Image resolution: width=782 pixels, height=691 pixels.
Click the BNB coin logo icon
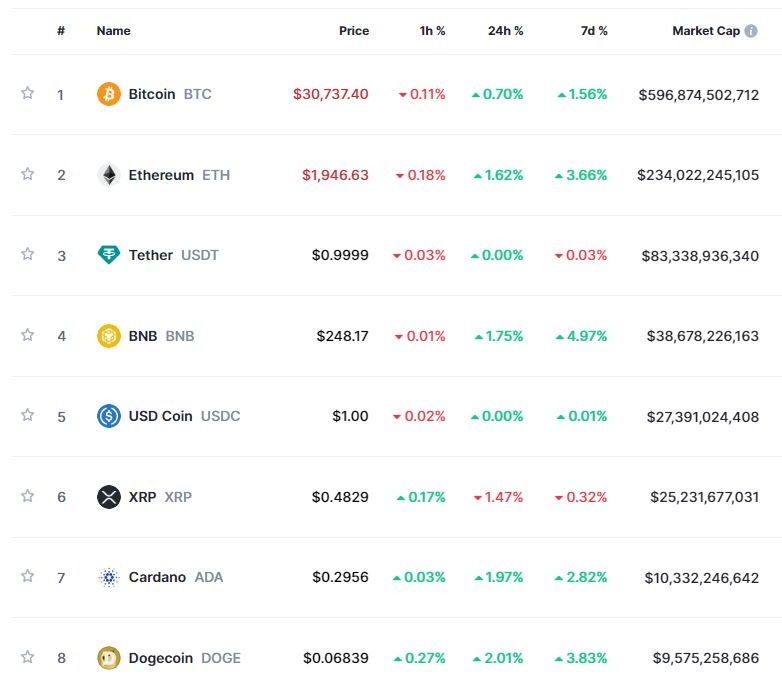(x=108, y=336)
